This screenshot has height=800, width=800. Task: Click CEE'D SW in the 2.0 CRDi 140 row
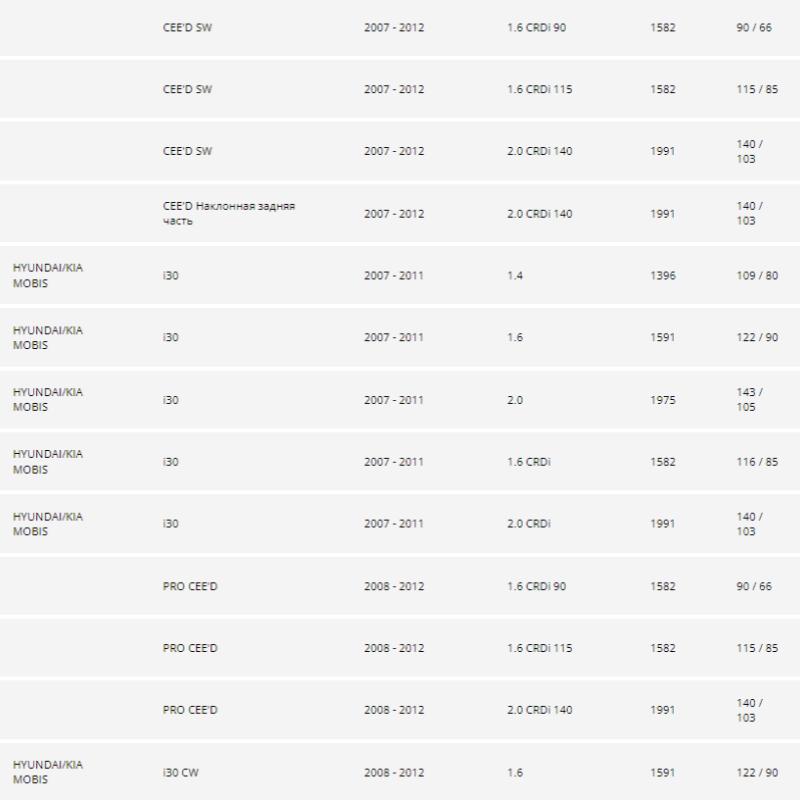pyautogui.click(x=187, y=151)
